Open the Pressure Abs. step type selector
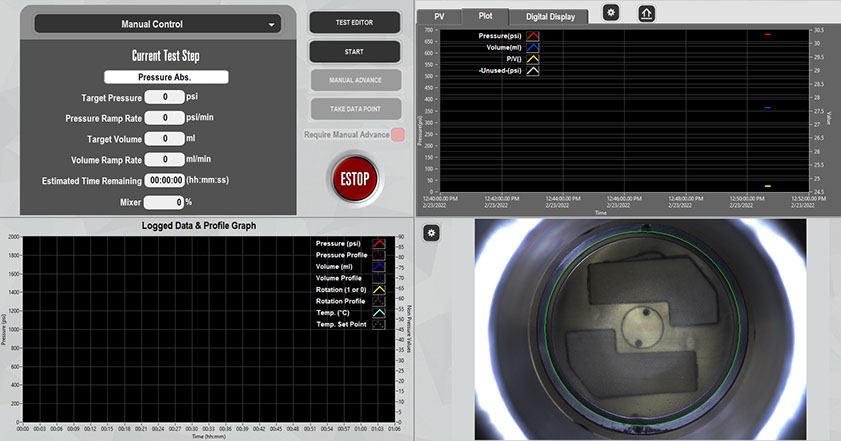 click(x=166, y=76)
